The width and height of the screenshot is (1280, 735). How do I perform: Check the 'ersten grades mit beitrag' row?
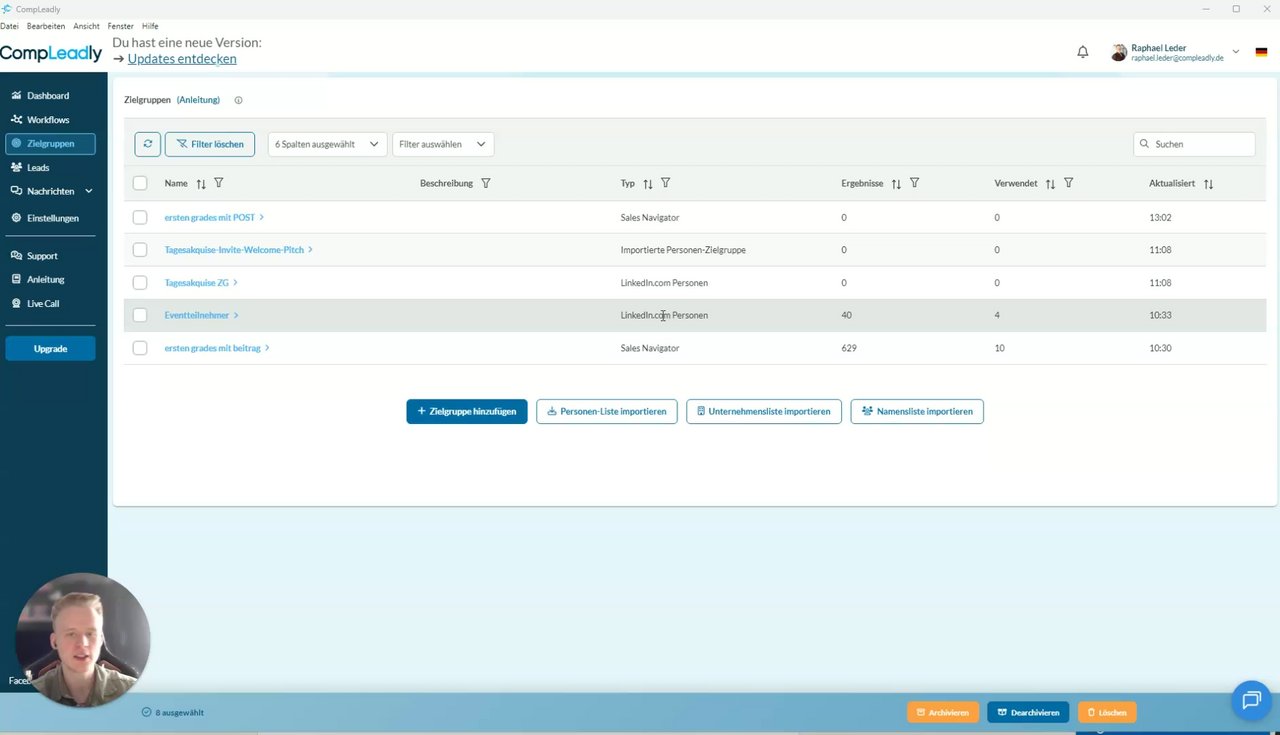click(140, 348)
